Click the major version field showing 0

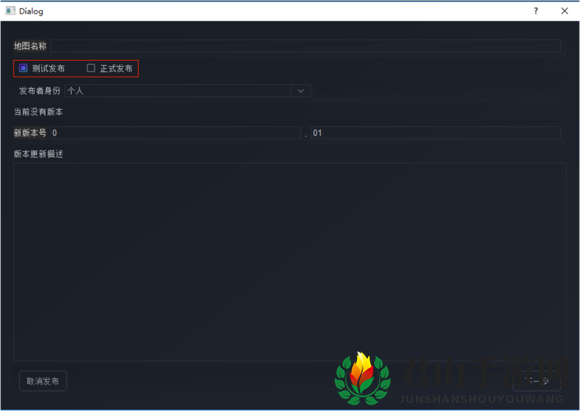click(176, 133)
